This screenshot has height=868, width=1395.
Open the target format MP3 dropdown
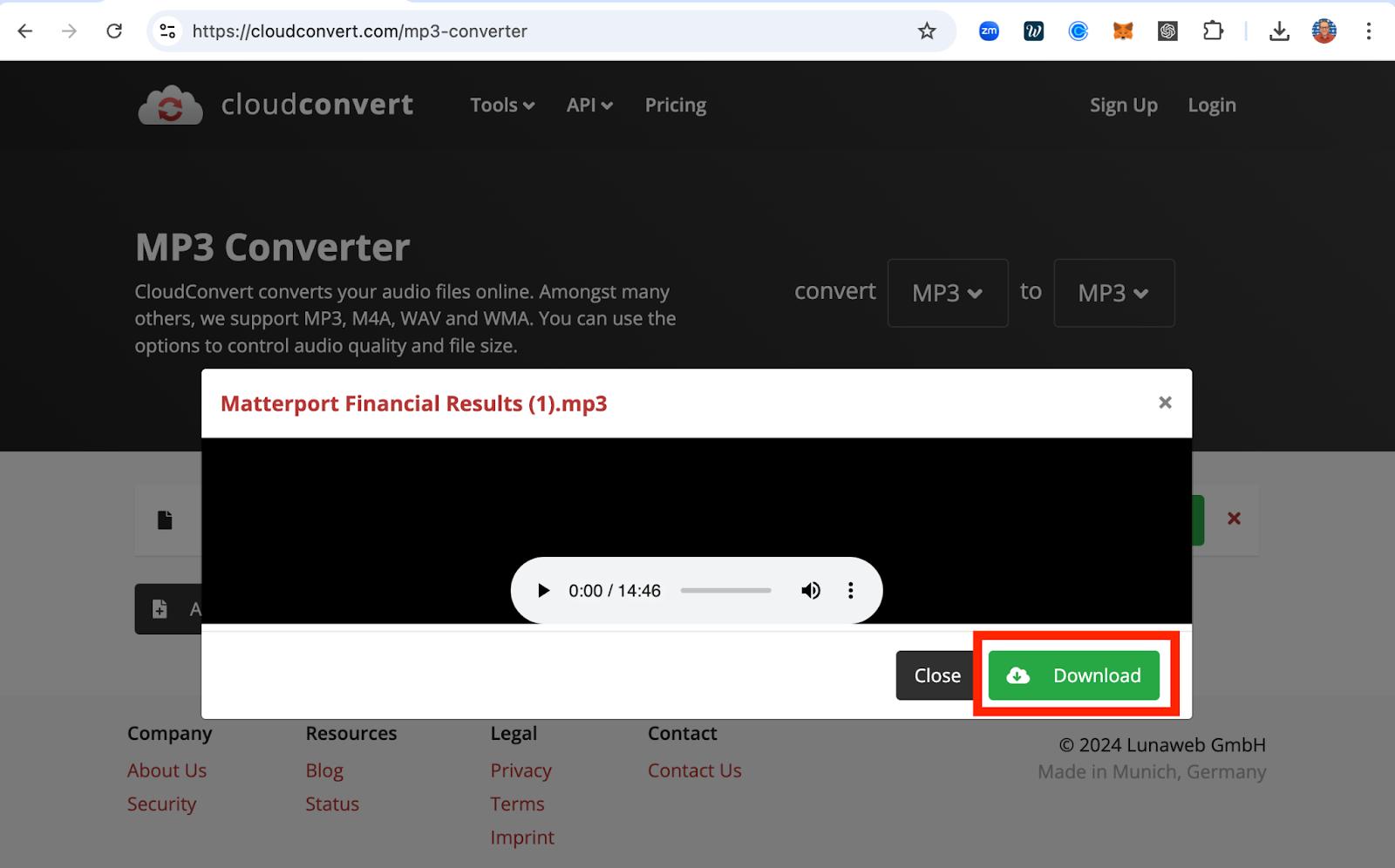point(1114,293)
